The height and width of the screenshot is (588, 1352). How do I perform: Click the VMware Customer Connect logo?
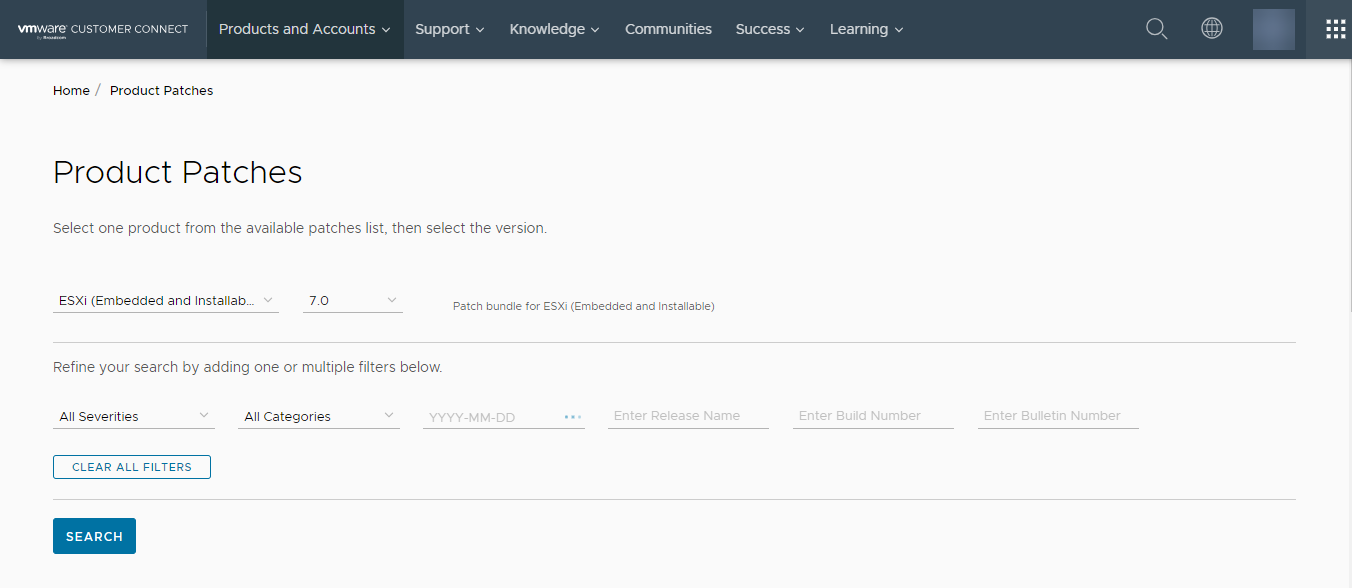[103, 29]
